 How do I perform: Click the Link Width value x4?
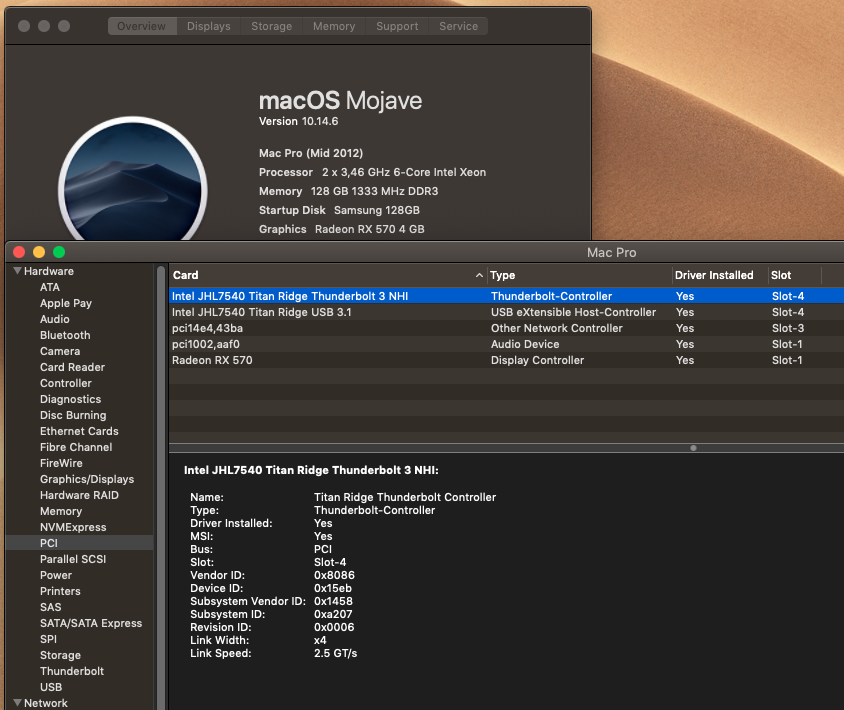tap(320, 640)
